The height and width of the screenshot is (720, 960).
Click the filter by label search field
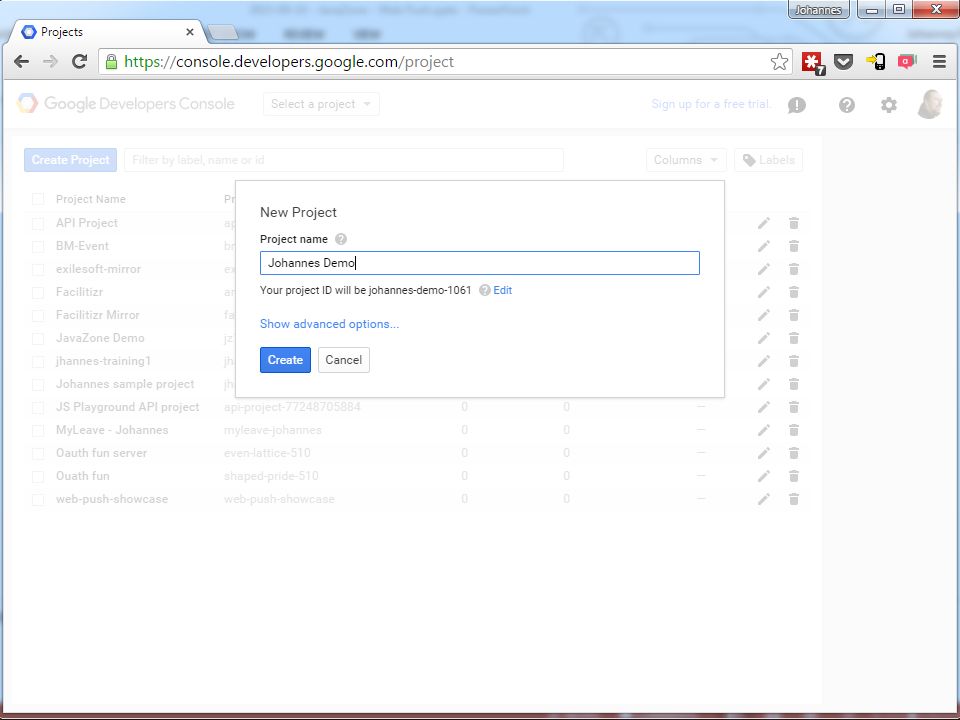tap(343, 160)
